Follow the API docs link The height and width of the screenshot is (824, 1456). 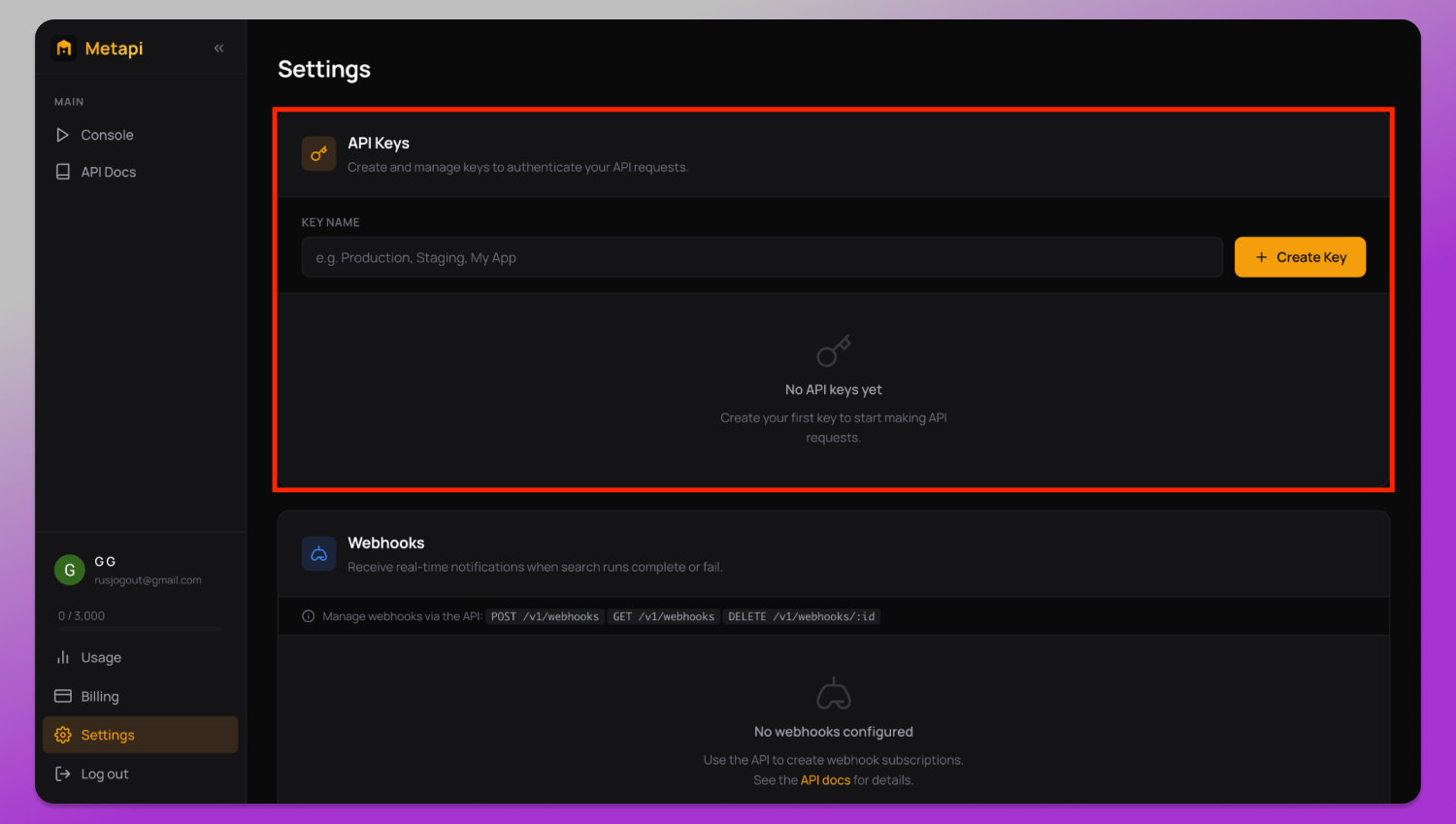coord(825,780)
